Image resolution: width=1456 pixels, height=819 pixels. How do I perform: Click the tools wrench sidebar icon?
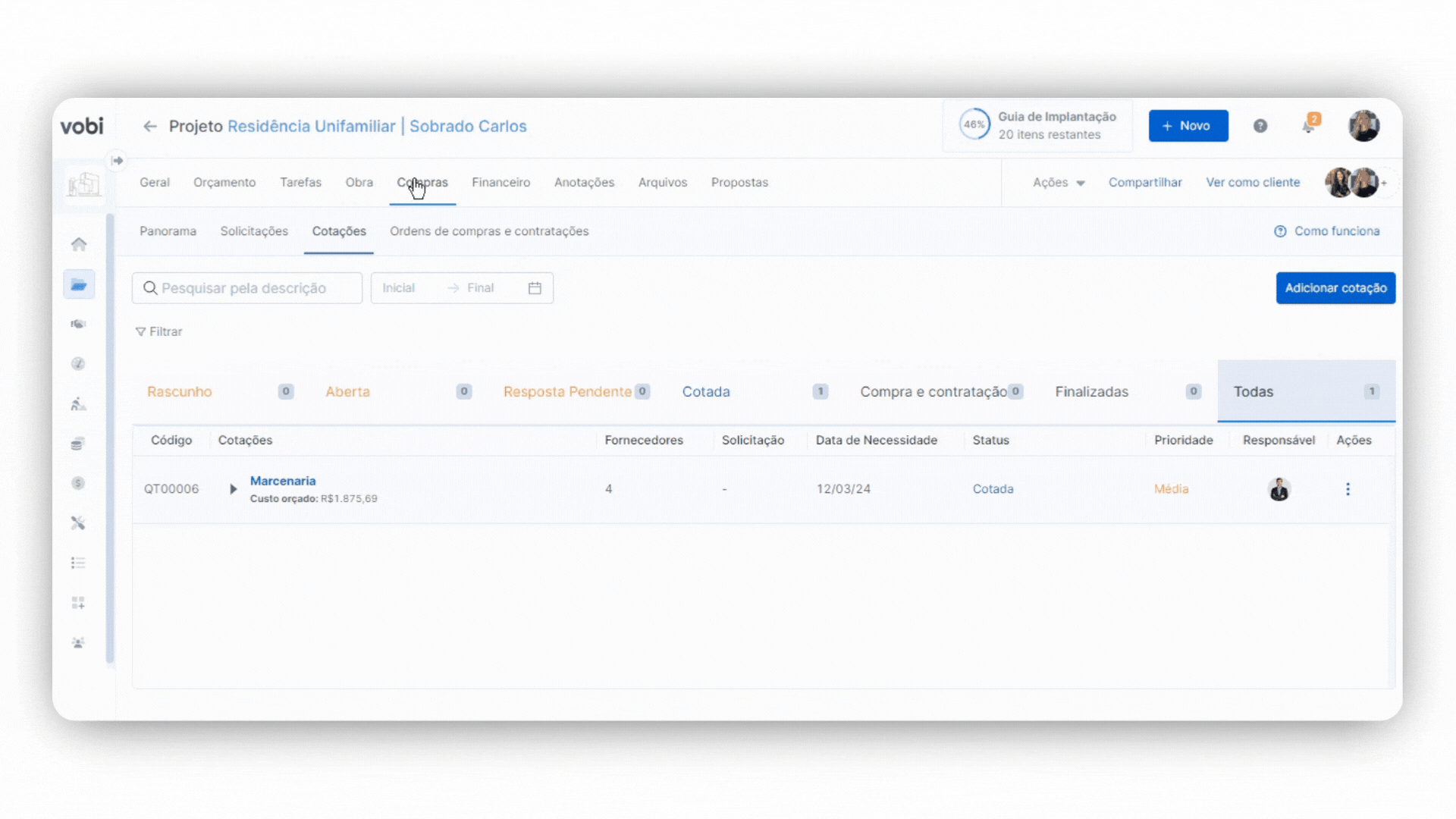(78, 523)
